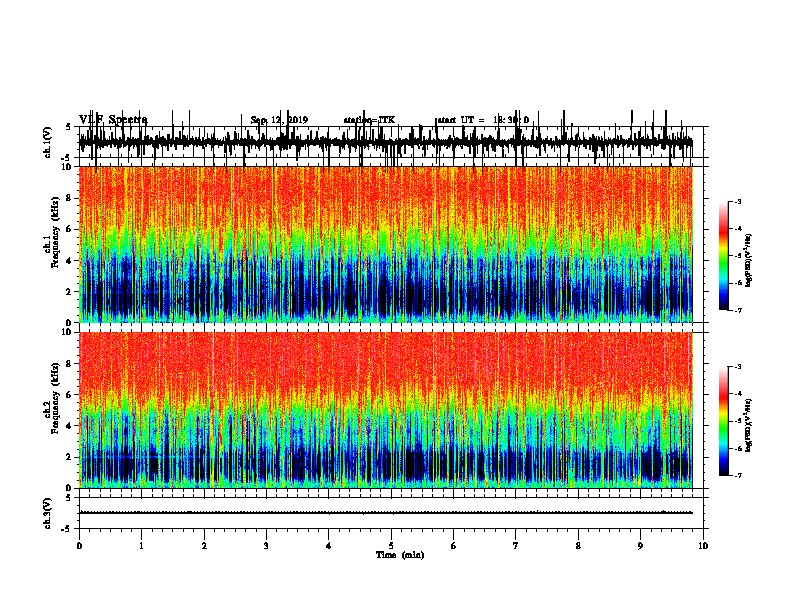This screenshot has height=612, width=792.
Task: Click the ch.1(V) waveform axis label
Action: tap(48, 142)
